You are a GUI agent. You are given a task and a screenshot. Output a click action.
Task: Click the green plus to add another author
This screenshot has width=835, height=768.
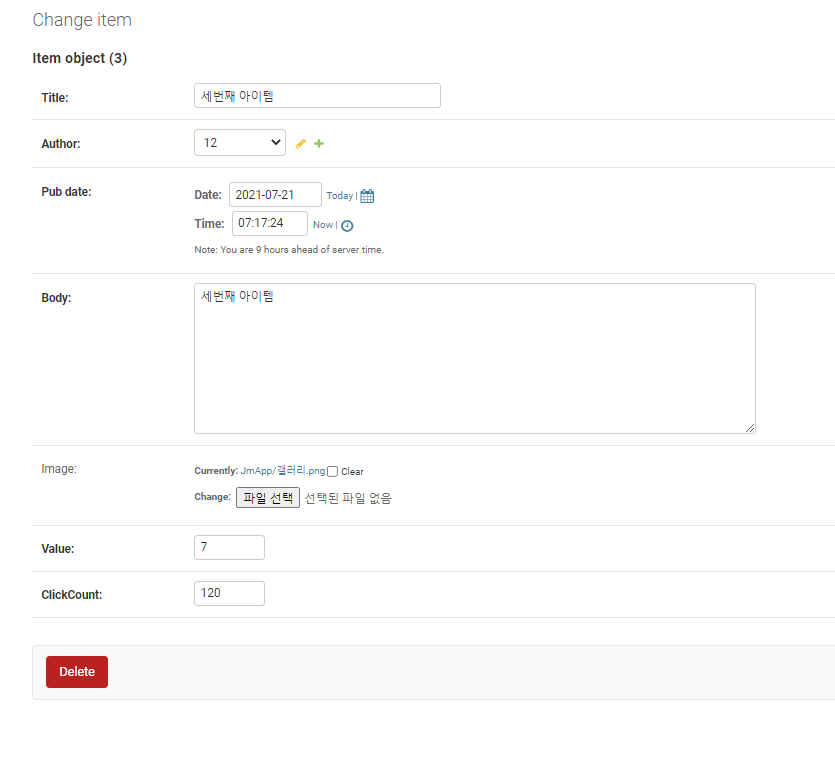point(319,143)
